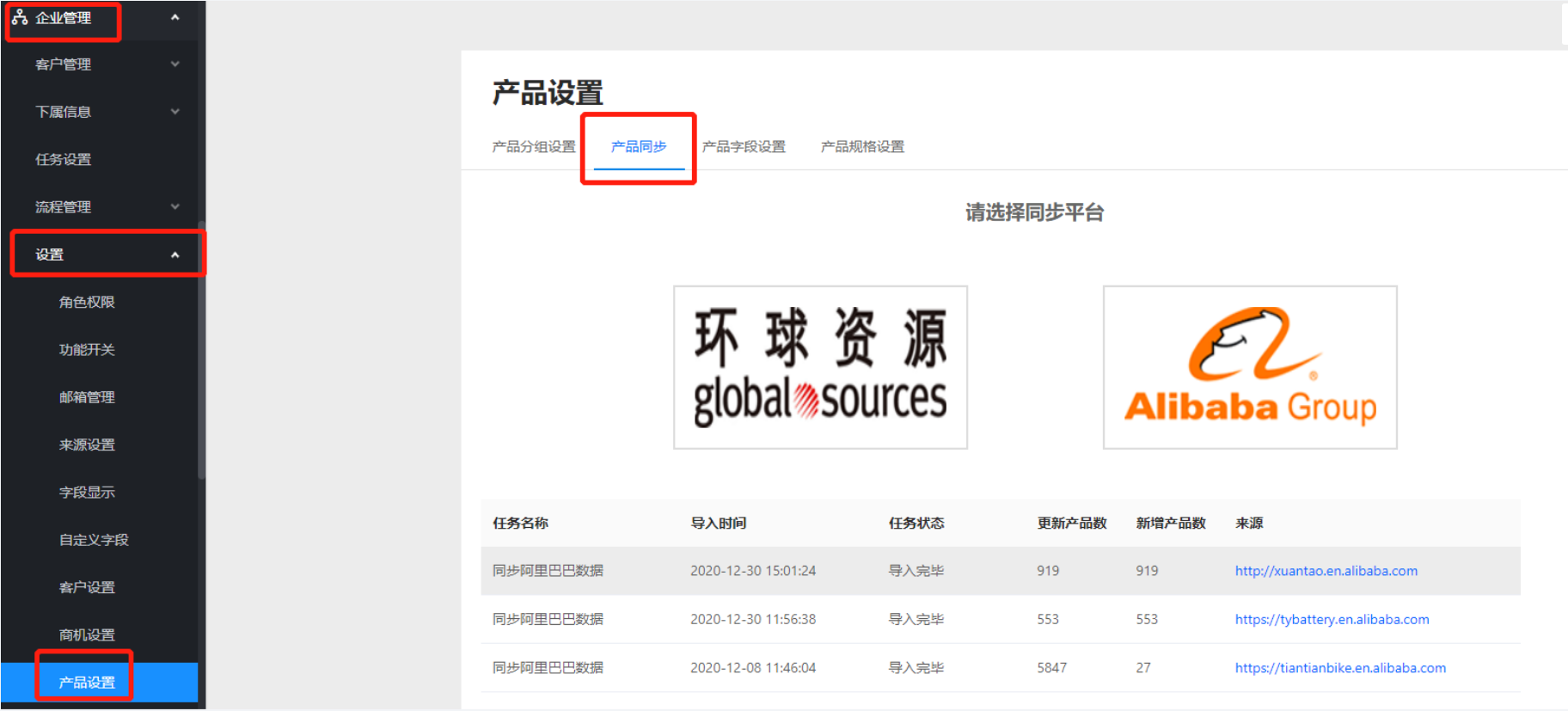Image resolution: width=1568 pixels, height=711 pixels.
Task: Switch to the 产品规格设置 tab
Action: click(x=862, y=147)
